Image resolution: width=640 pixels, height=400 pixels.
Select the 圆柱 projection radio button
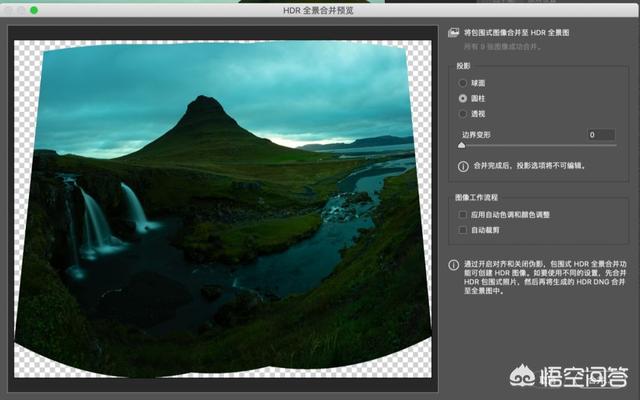coord(463,98)
